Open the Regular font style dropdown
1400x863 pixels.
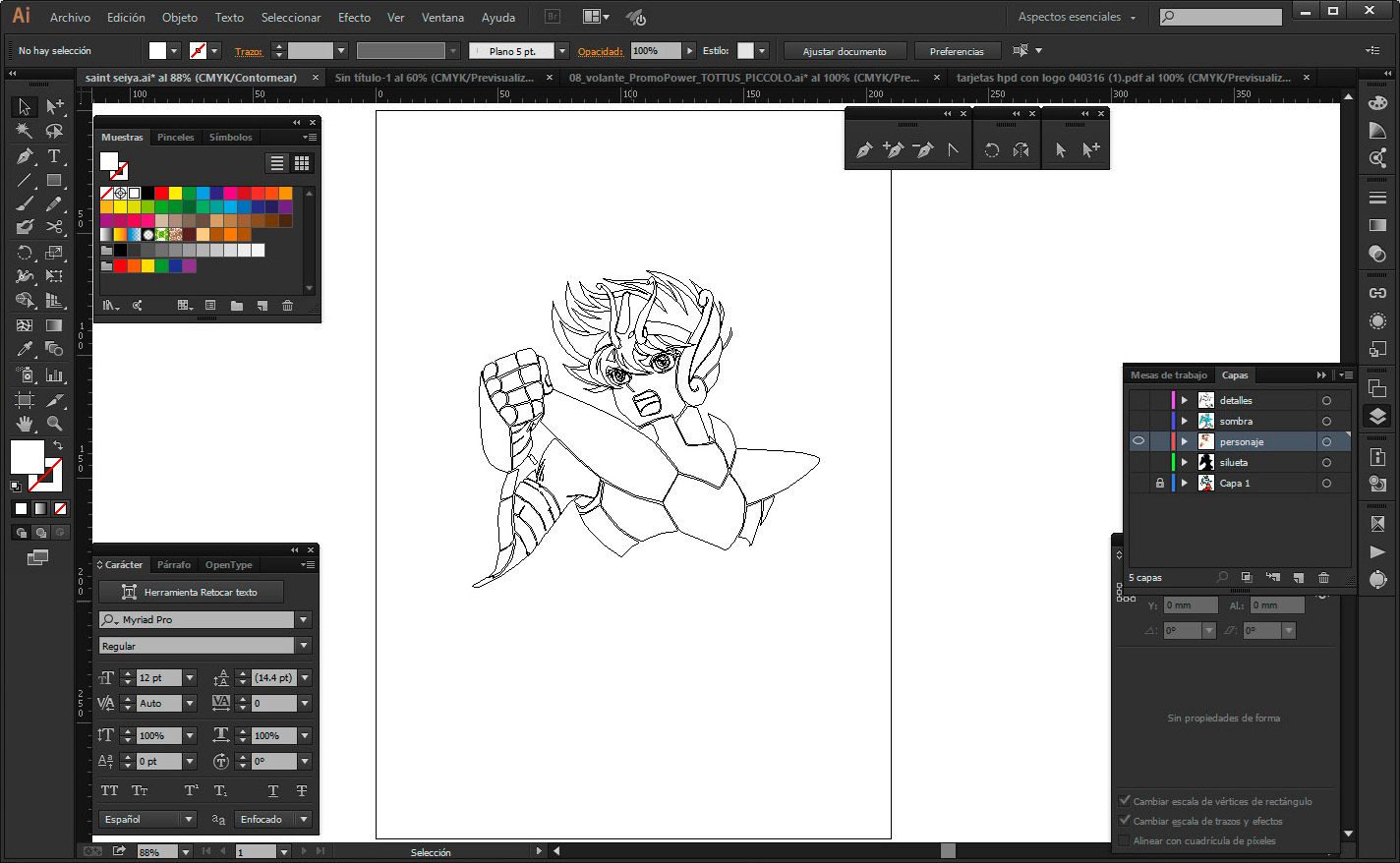click(304, 646)
